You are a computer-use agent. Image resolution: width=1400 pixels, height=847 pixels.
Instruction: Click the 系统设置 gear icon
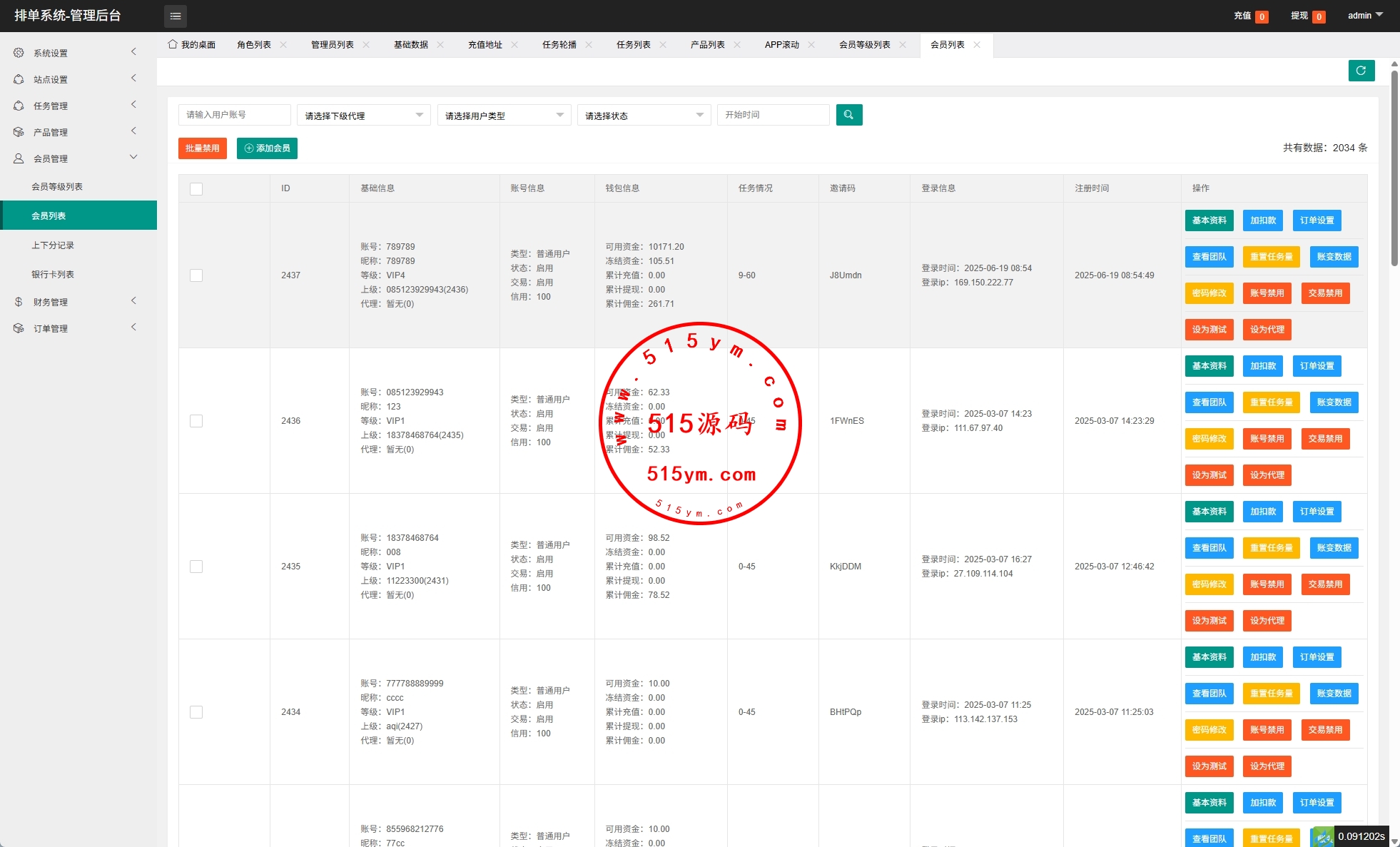19,53
